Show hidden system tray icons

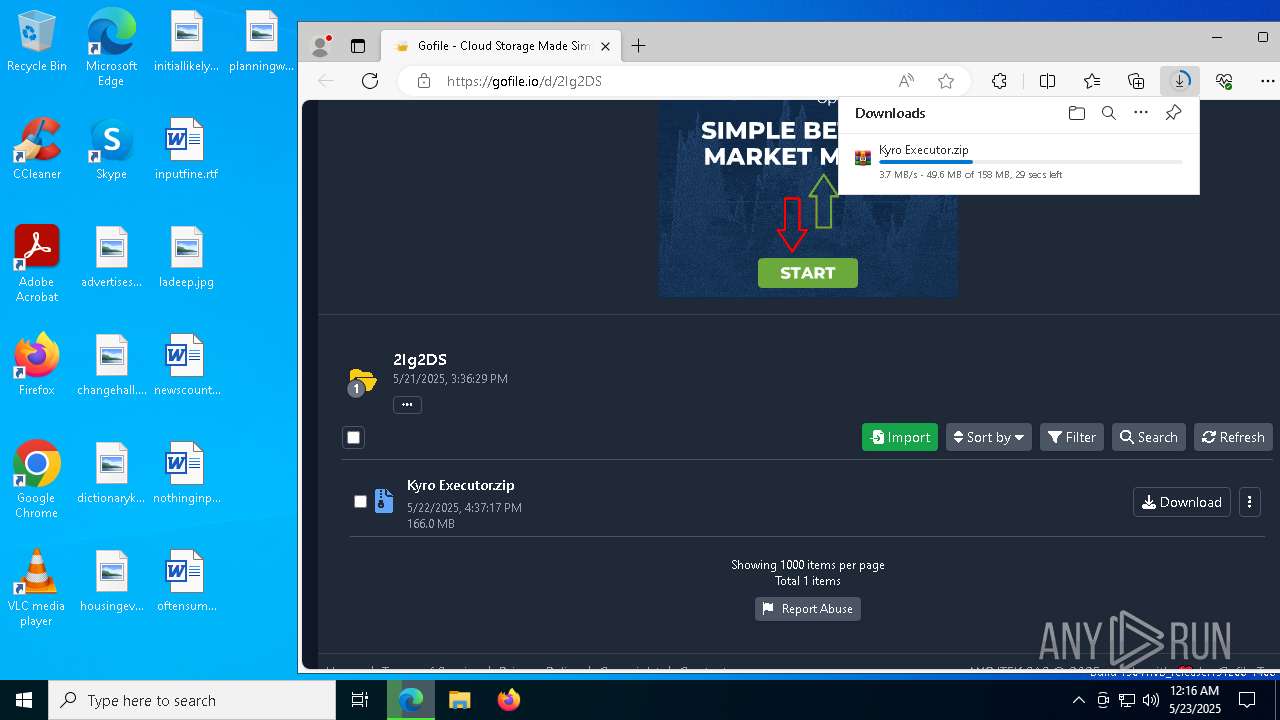click(1078, 700)
